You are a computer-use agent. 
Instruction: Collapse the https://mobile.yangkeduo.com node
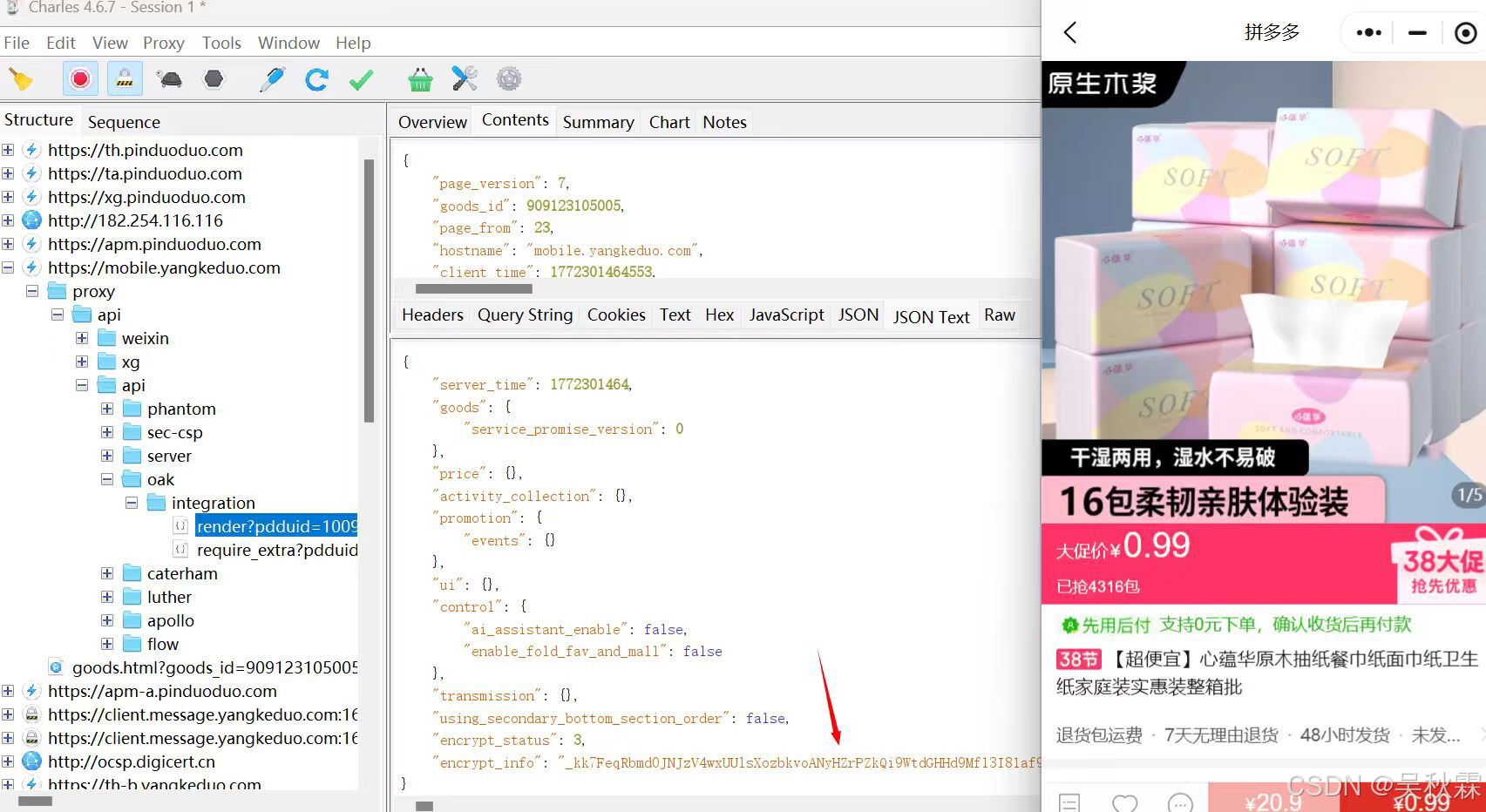coord(8,267)
